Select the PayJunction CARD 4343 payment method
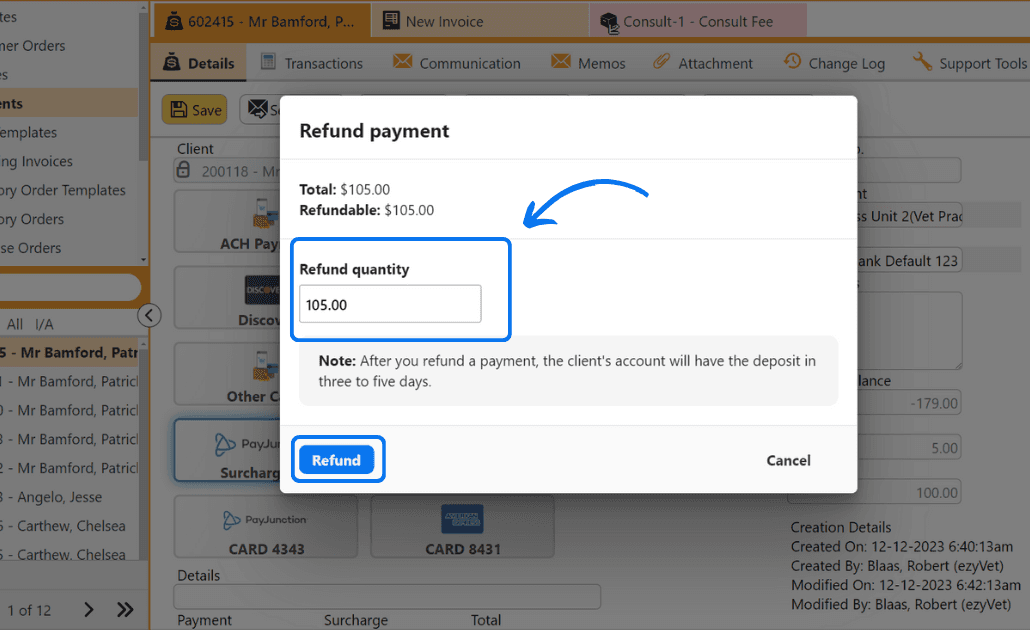The image size is (1030, 630). click(x=264, y=527)
